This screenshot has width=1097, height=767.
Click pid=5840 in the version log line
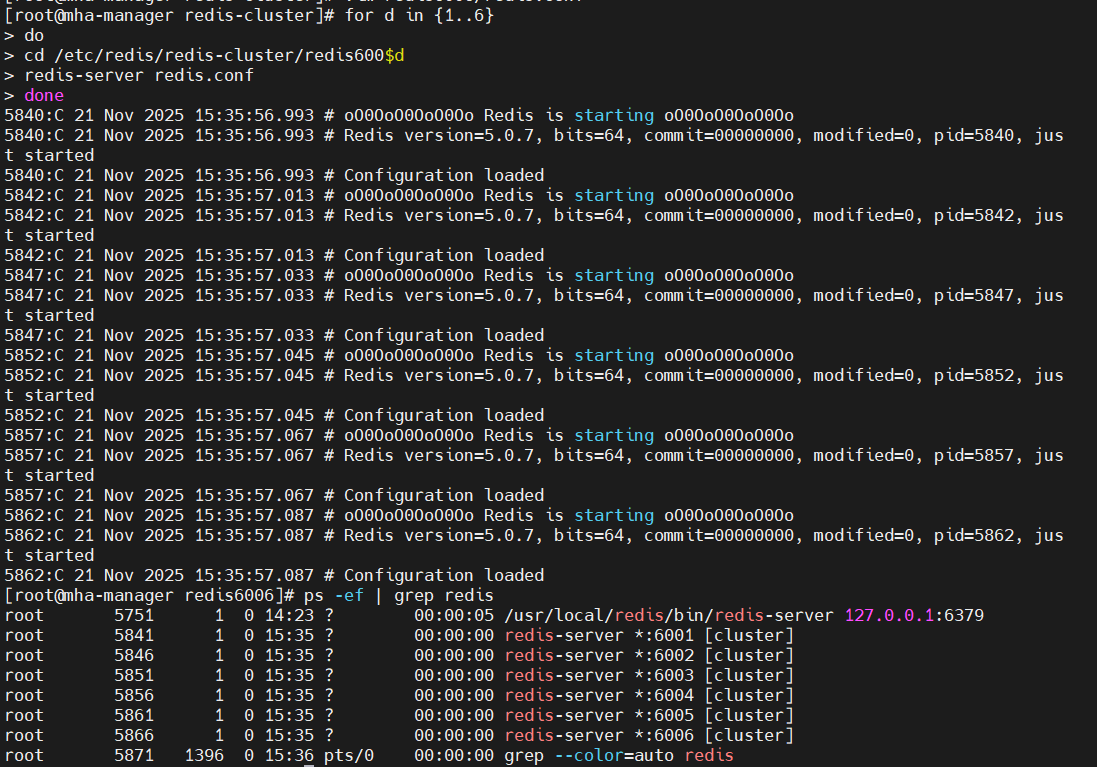[973, 136]
